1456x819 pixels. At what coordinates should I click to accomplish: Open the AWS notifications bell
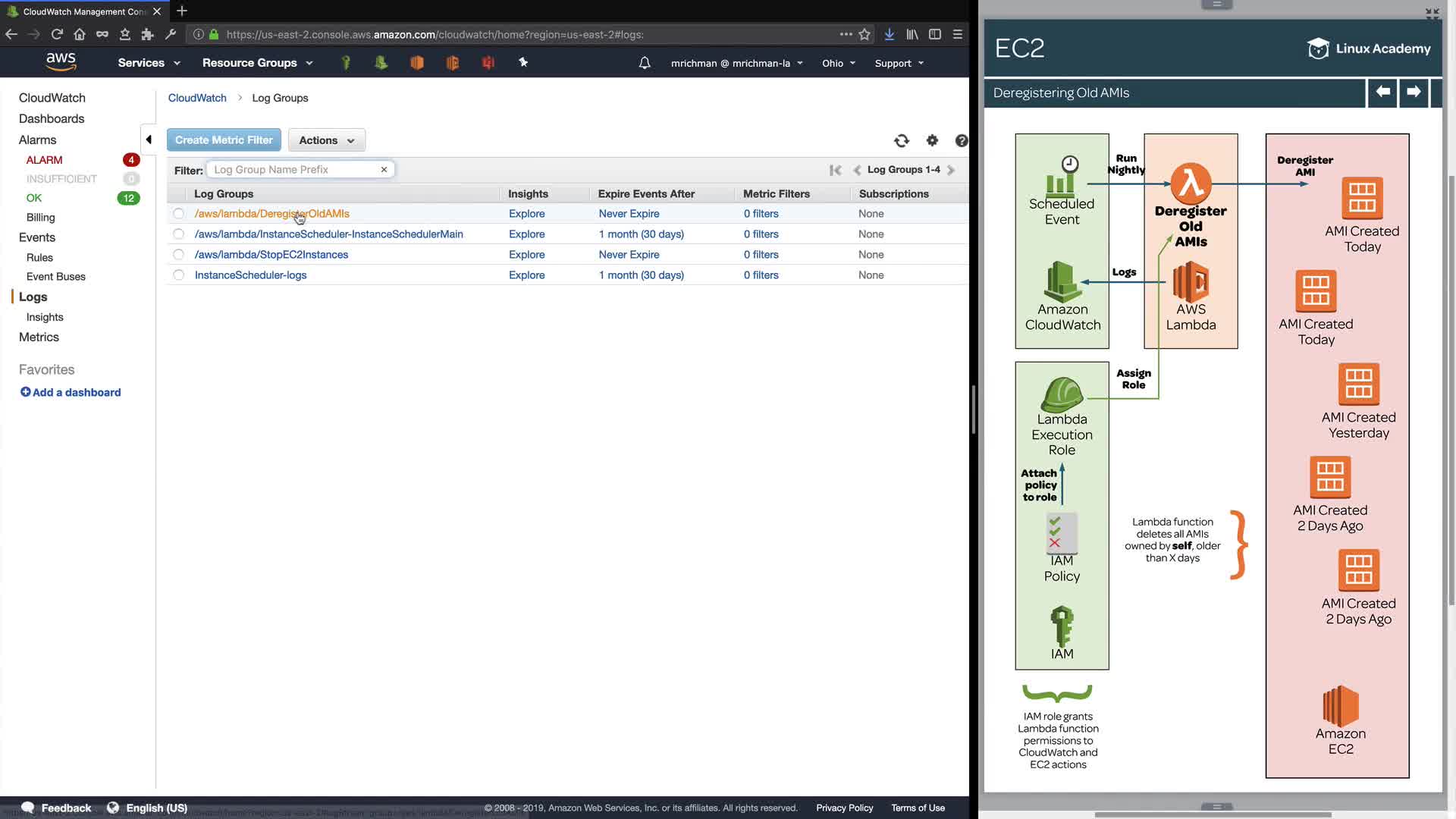click(645, 63)
